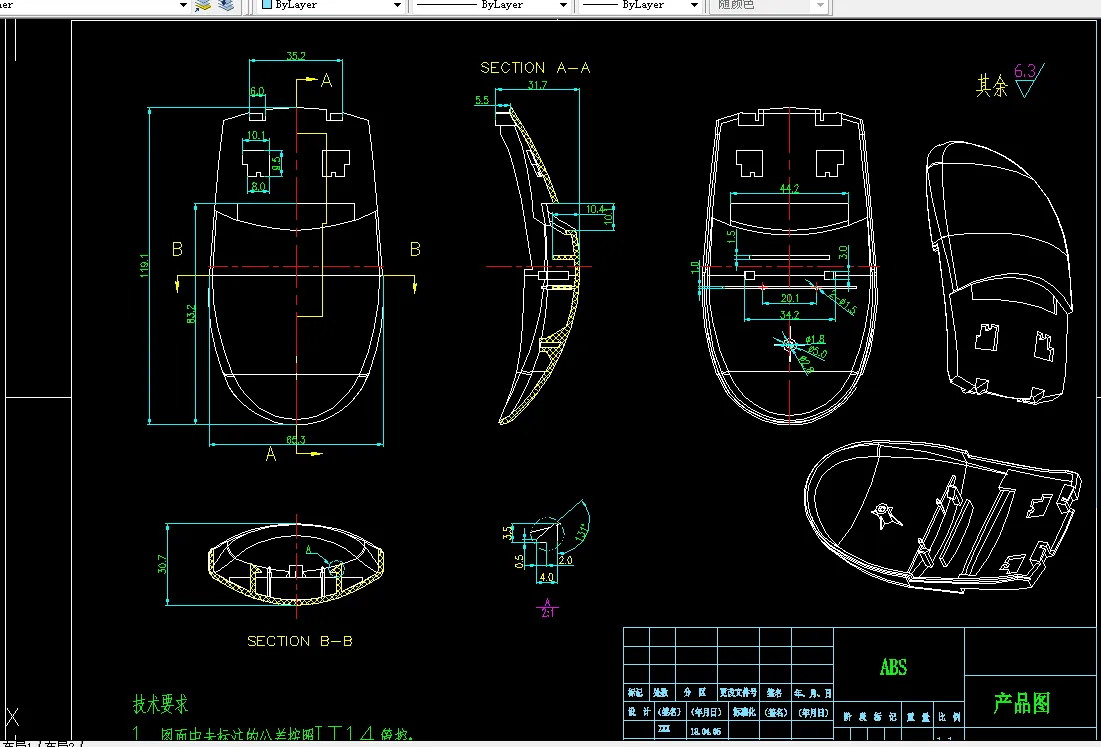The width and height of the screenshot is (1101, 747).
Task: Click the upper isometric mouse shell view
Action: coord(999,272)
